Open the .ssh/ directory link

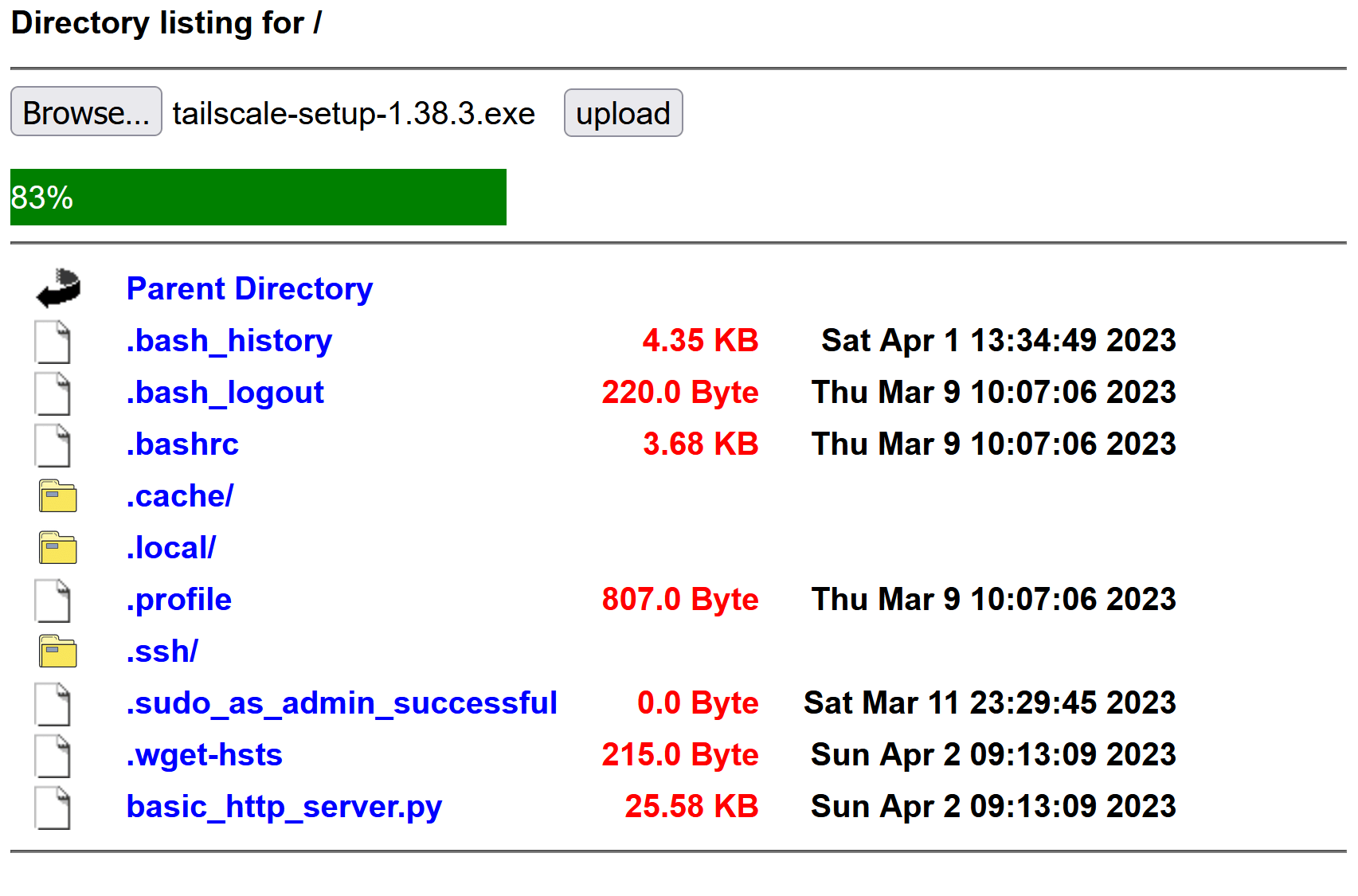[162, 651]
